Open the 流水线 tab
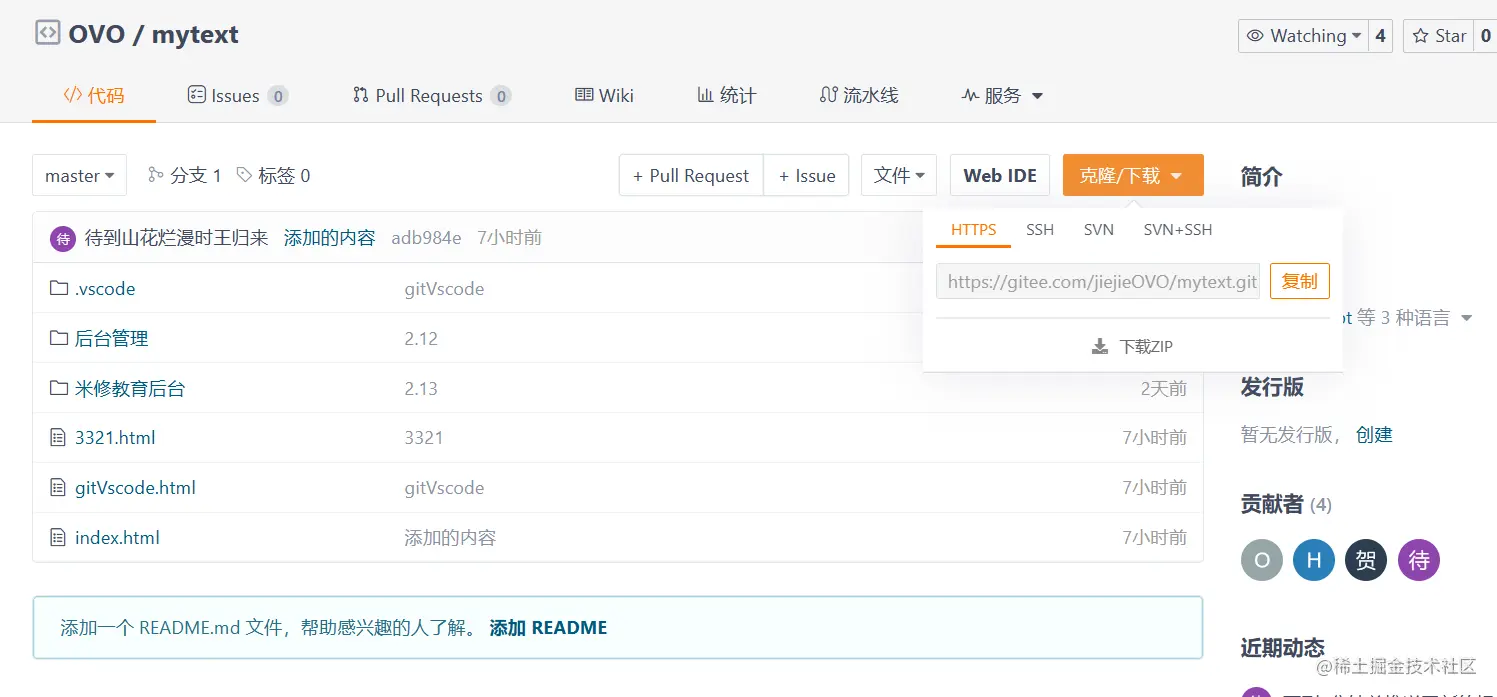Viewport: 1497px width, 697px height. [859, 96]
